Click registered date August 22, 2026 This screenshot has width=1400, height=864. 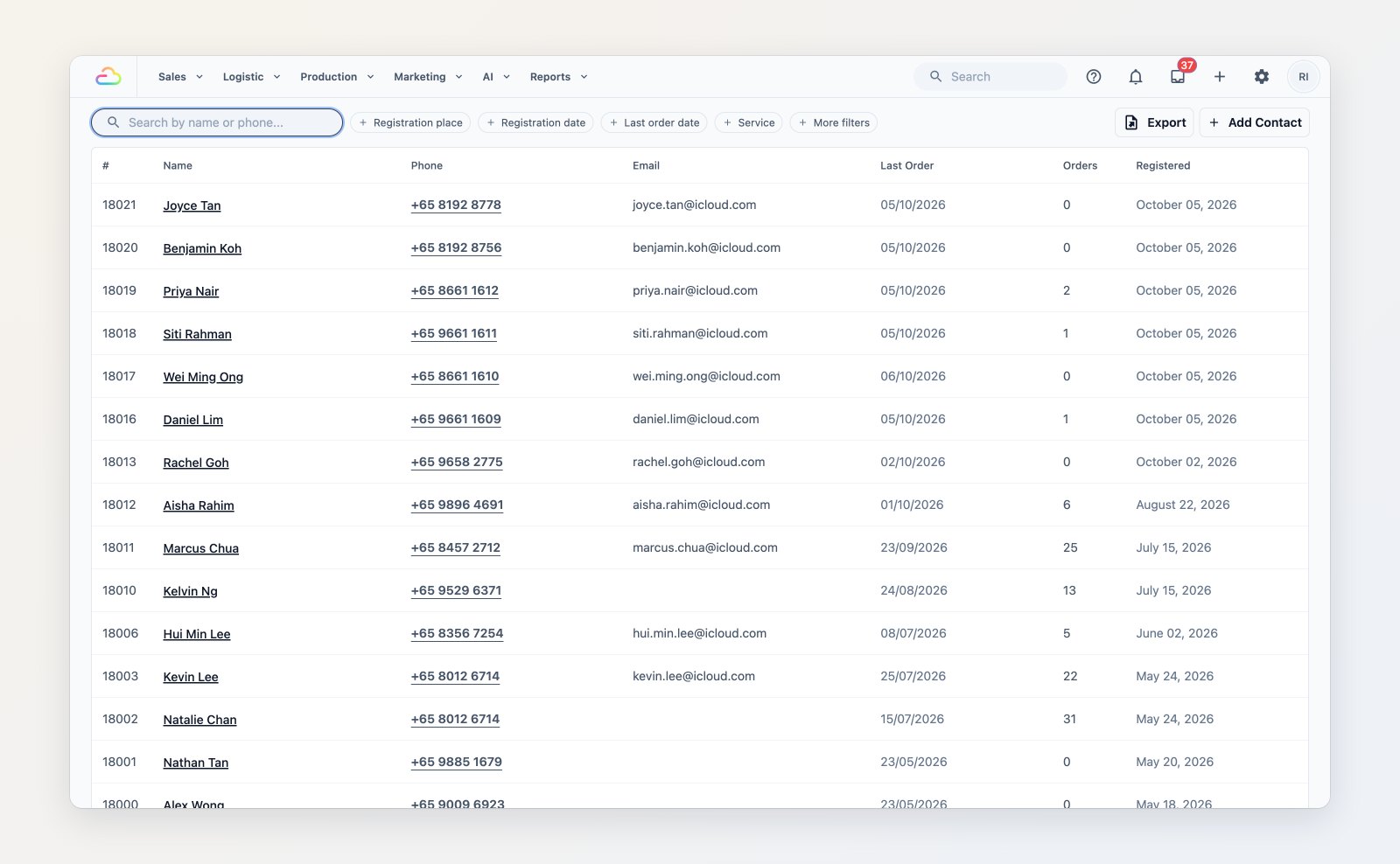(1183, 505)
